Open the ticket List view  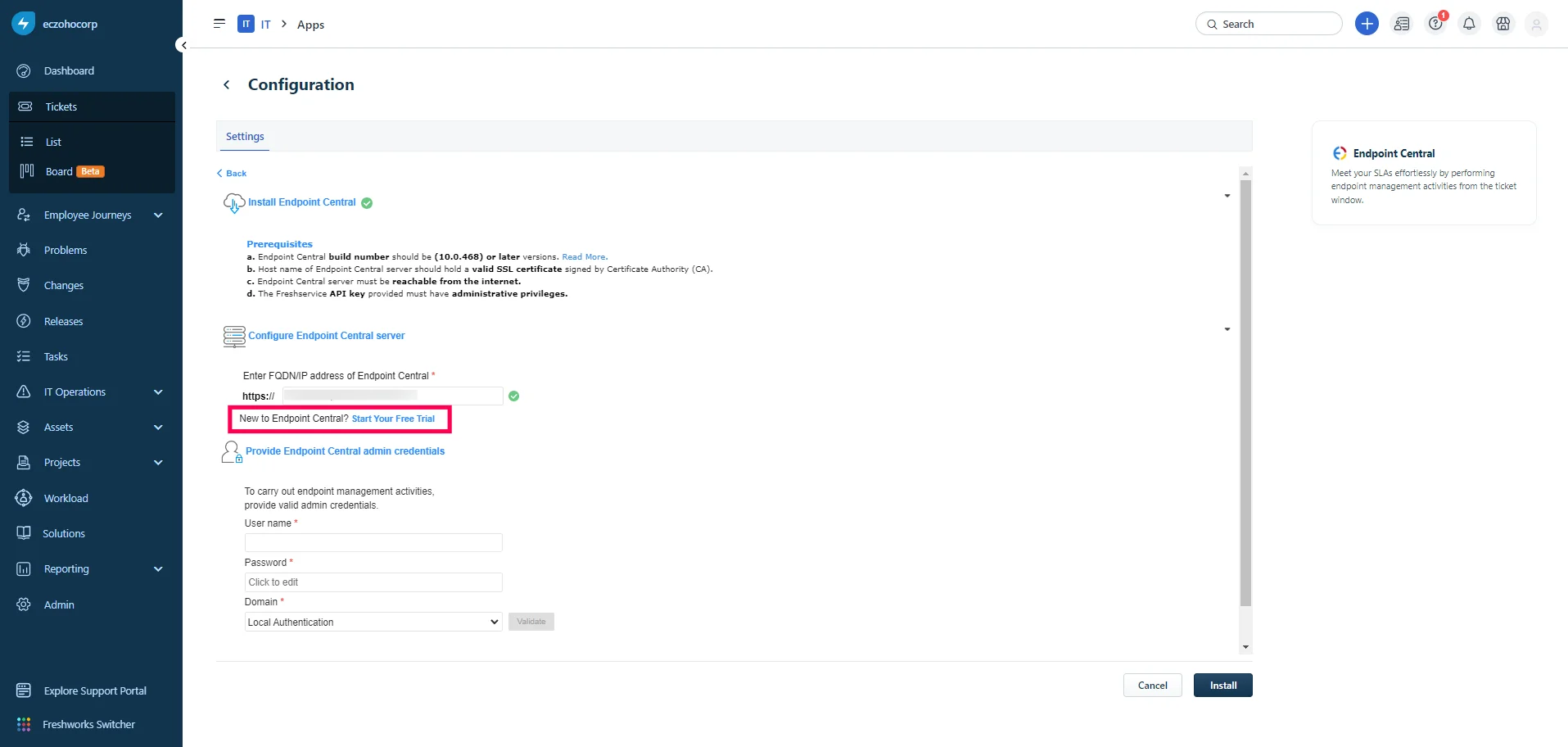pyautogui.click(x=53, y=142)
